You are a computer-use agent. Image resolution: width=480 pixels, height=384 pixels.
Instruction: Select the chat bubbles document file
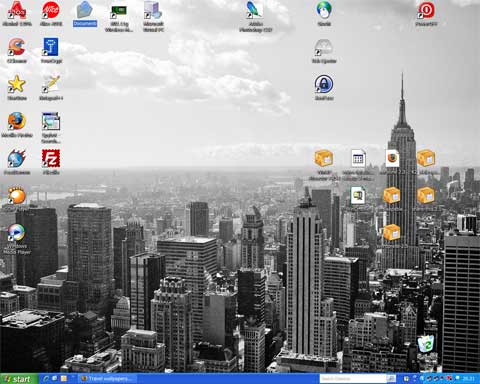[358, 195]
